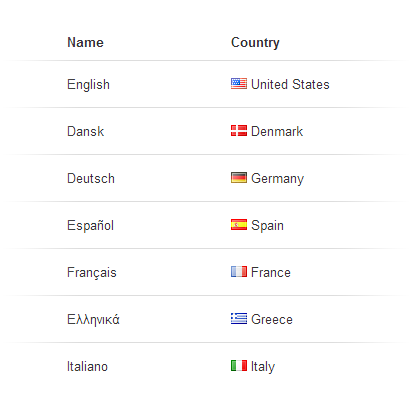This screenshot has width=410, height=410.
Task: Click the Greece country text
Action: point(272,319)
